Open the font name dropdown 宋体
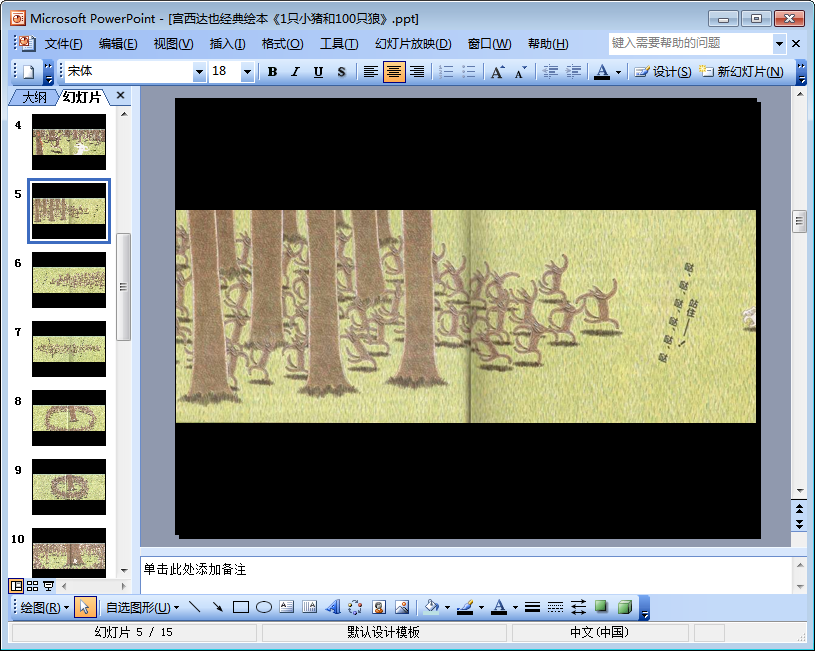Screen dimensions: 815x651 pyautogui.click(x=200, y=72)
